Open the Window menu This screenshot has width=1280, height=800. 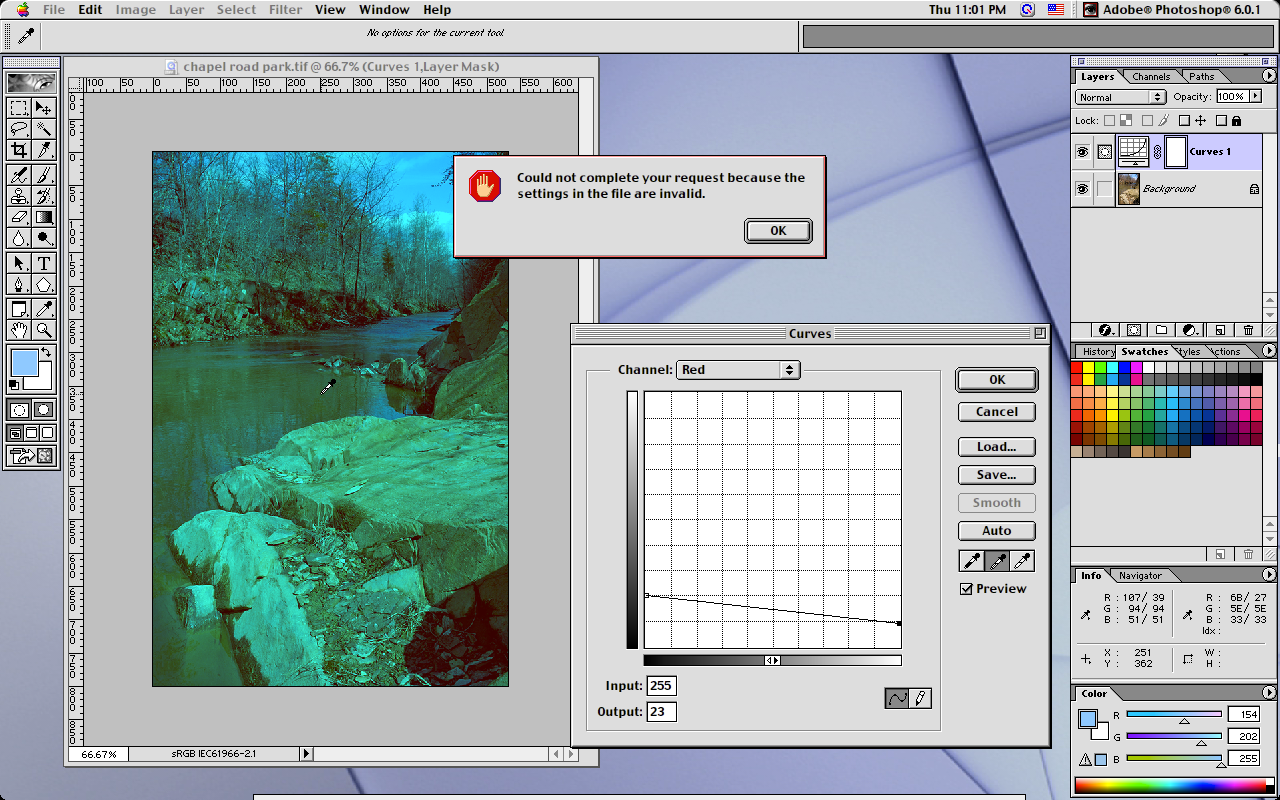click(384, 10)
